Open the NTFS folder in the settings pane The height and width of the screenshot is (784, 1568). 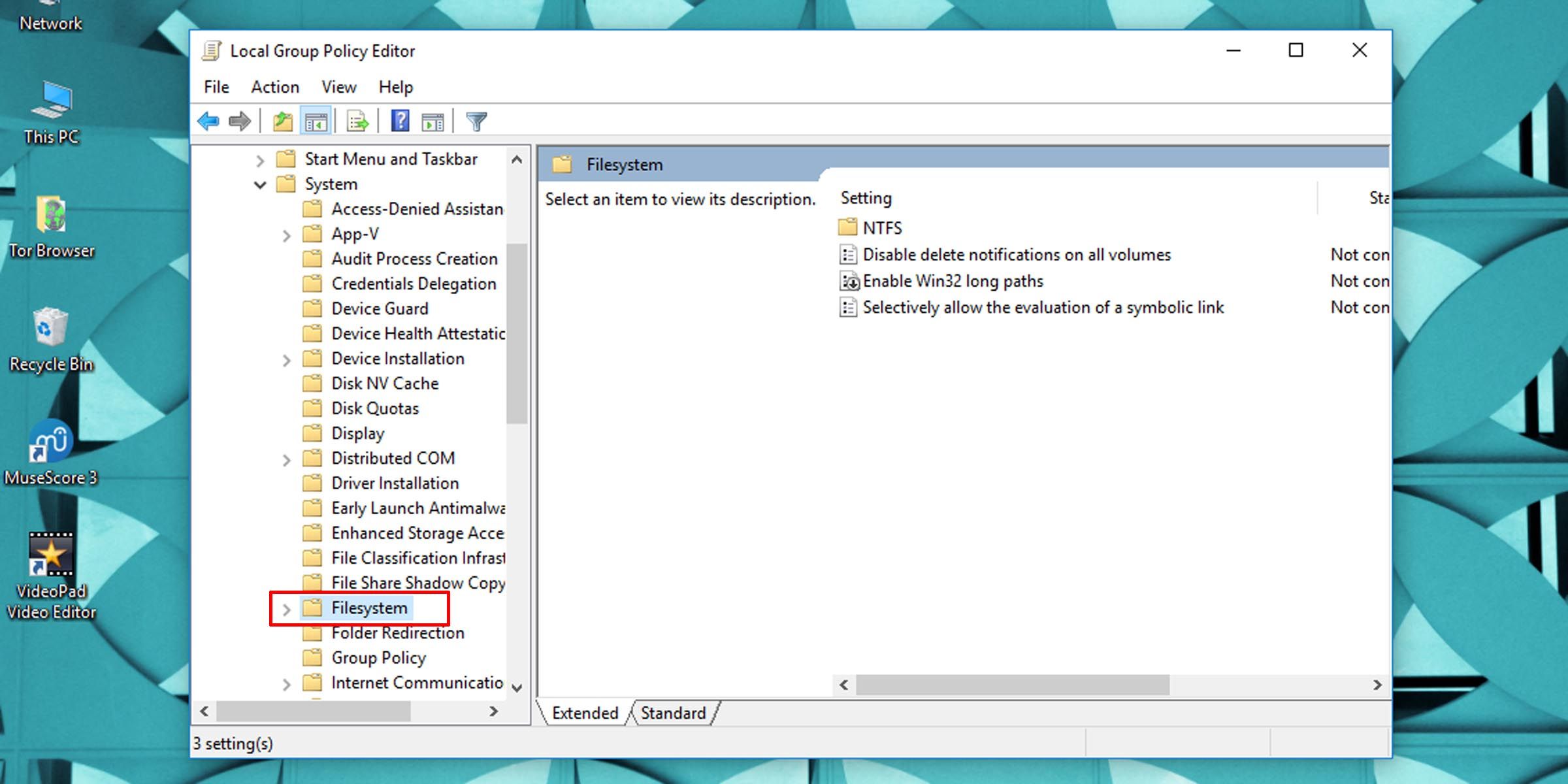[x=883, y=227]
